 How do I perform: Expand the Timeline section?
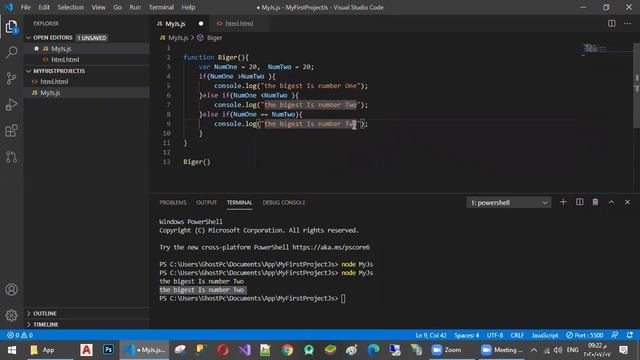[87, 324]
